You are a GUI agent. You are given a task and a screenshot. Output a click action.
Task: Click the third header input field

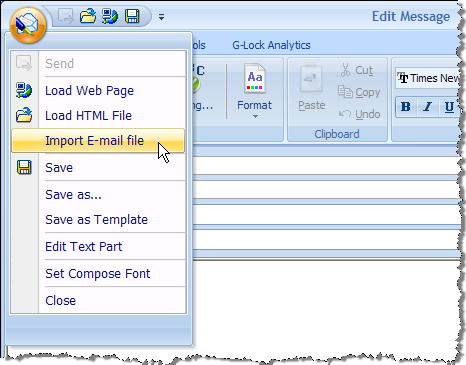pyautogui.click(x=328, y=215)
